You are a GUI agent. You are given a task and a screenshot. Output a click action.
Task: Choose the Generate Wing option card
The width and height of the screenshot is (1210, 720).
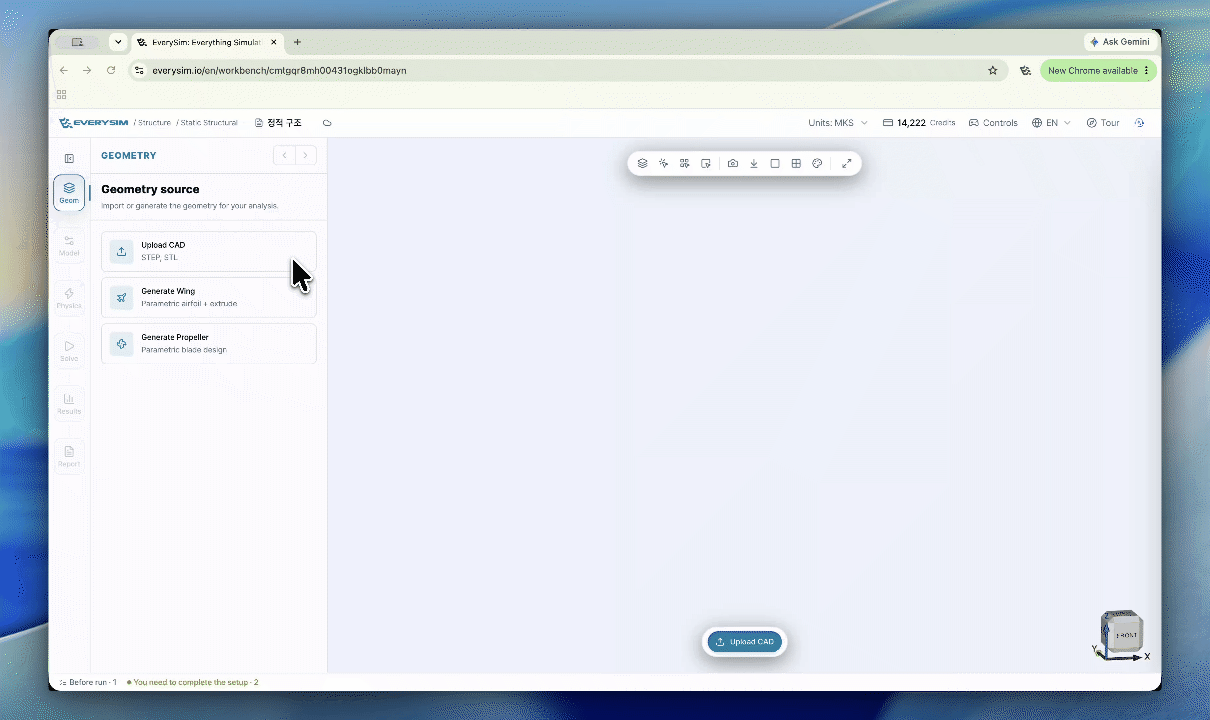[x=209, y=297]
